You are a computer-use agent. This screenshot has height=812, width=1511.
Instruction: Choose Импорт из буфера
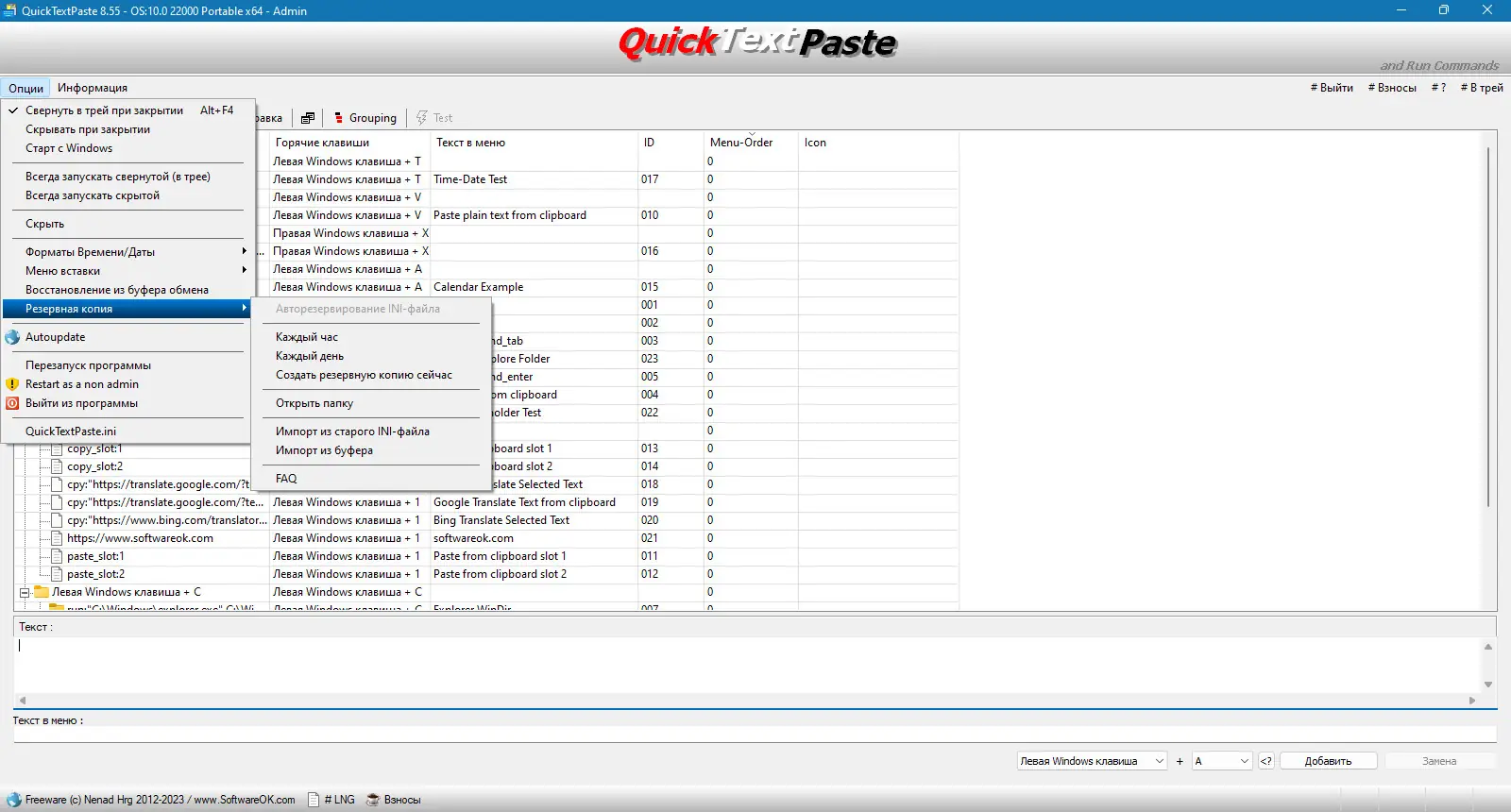tap(371, 450)
